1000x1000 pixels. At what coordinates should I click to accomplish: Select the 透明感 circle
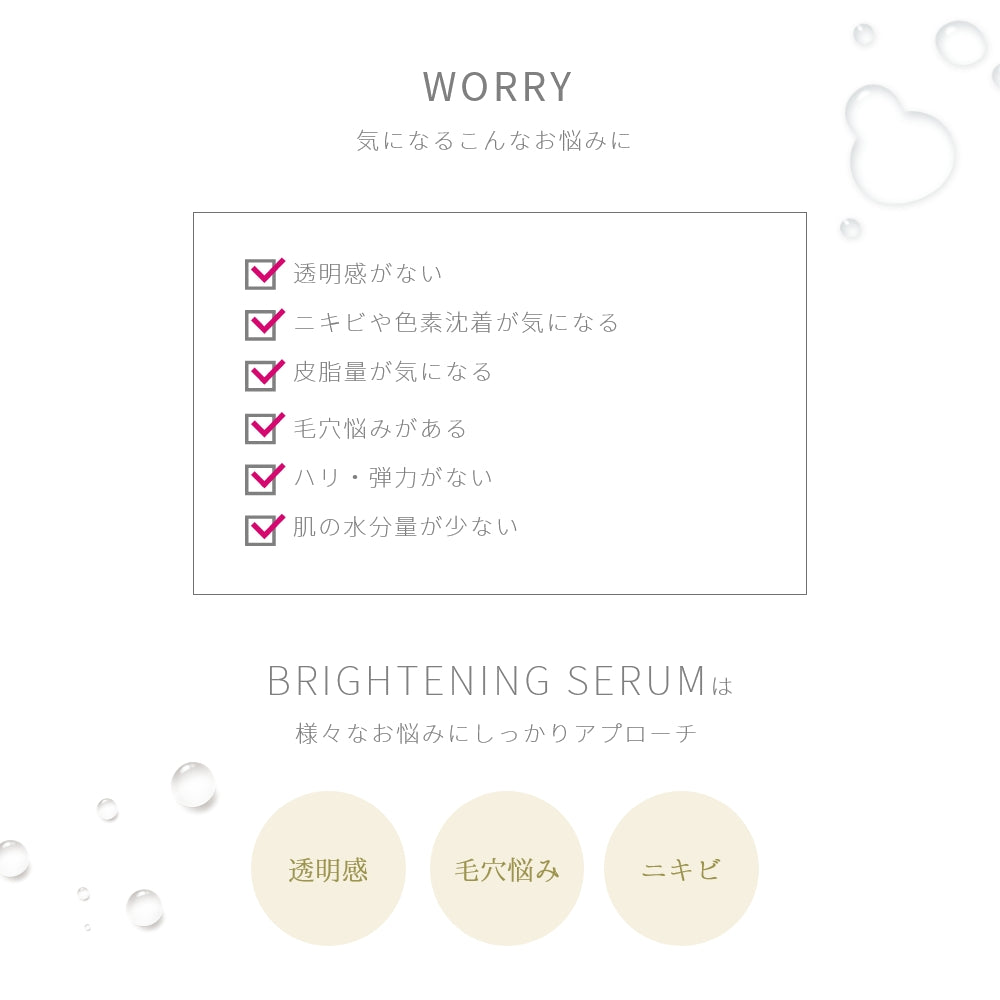tap(328, 869)
